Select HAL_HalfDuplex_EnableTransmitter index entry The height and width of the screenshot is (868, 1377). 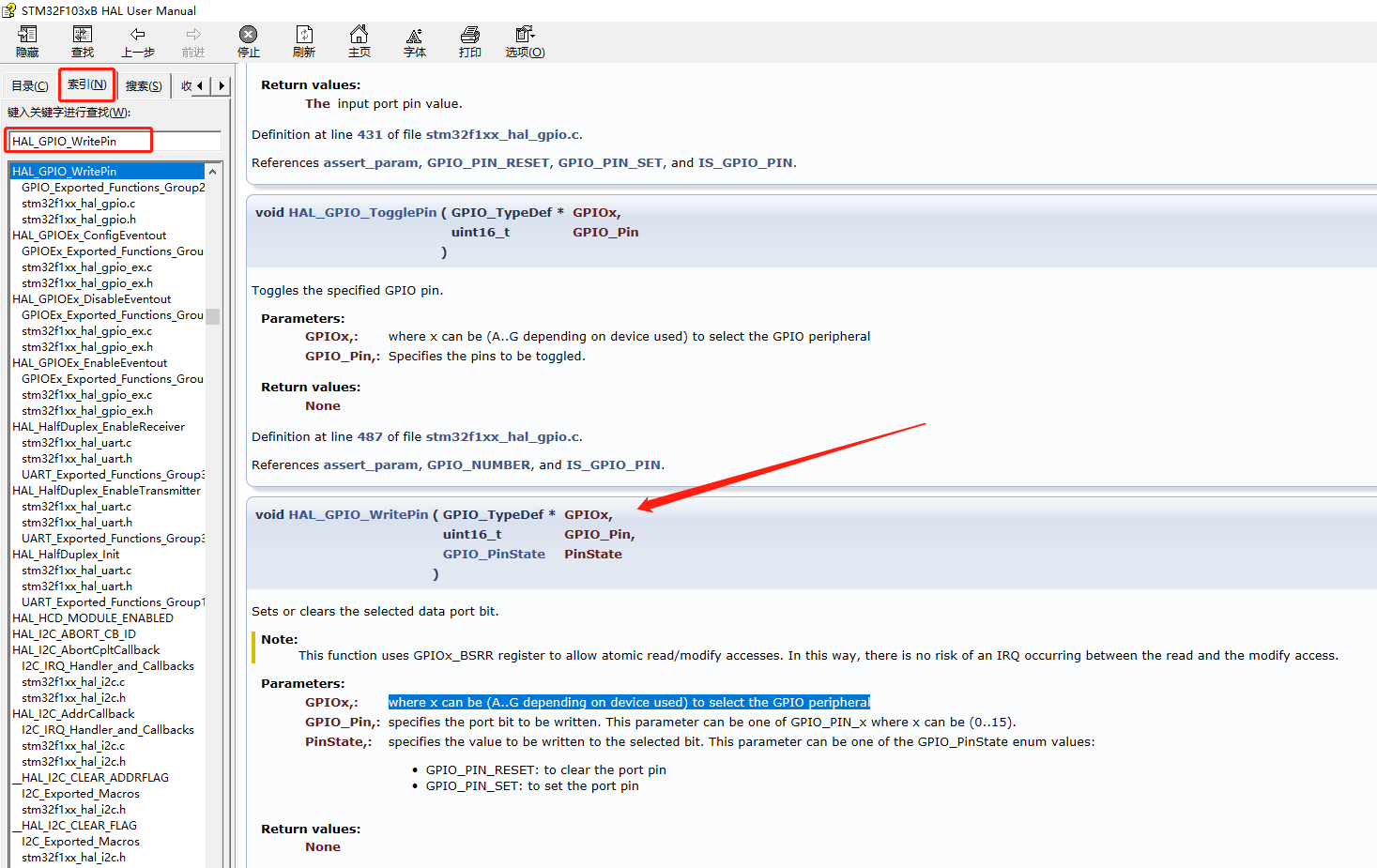click(106, 490)
